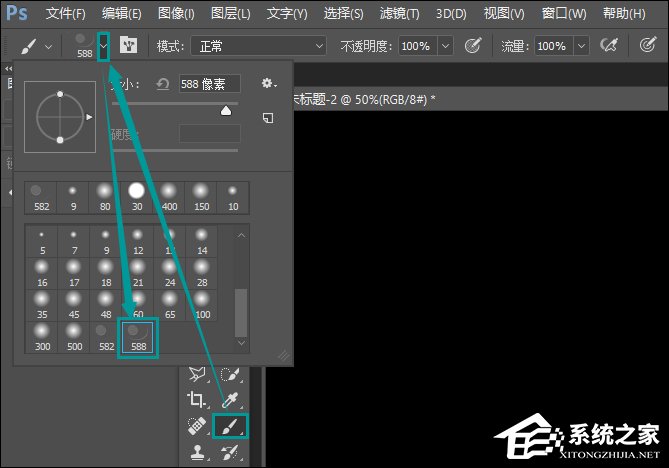Choose the 100 brush preset

[x=202, y=305]
